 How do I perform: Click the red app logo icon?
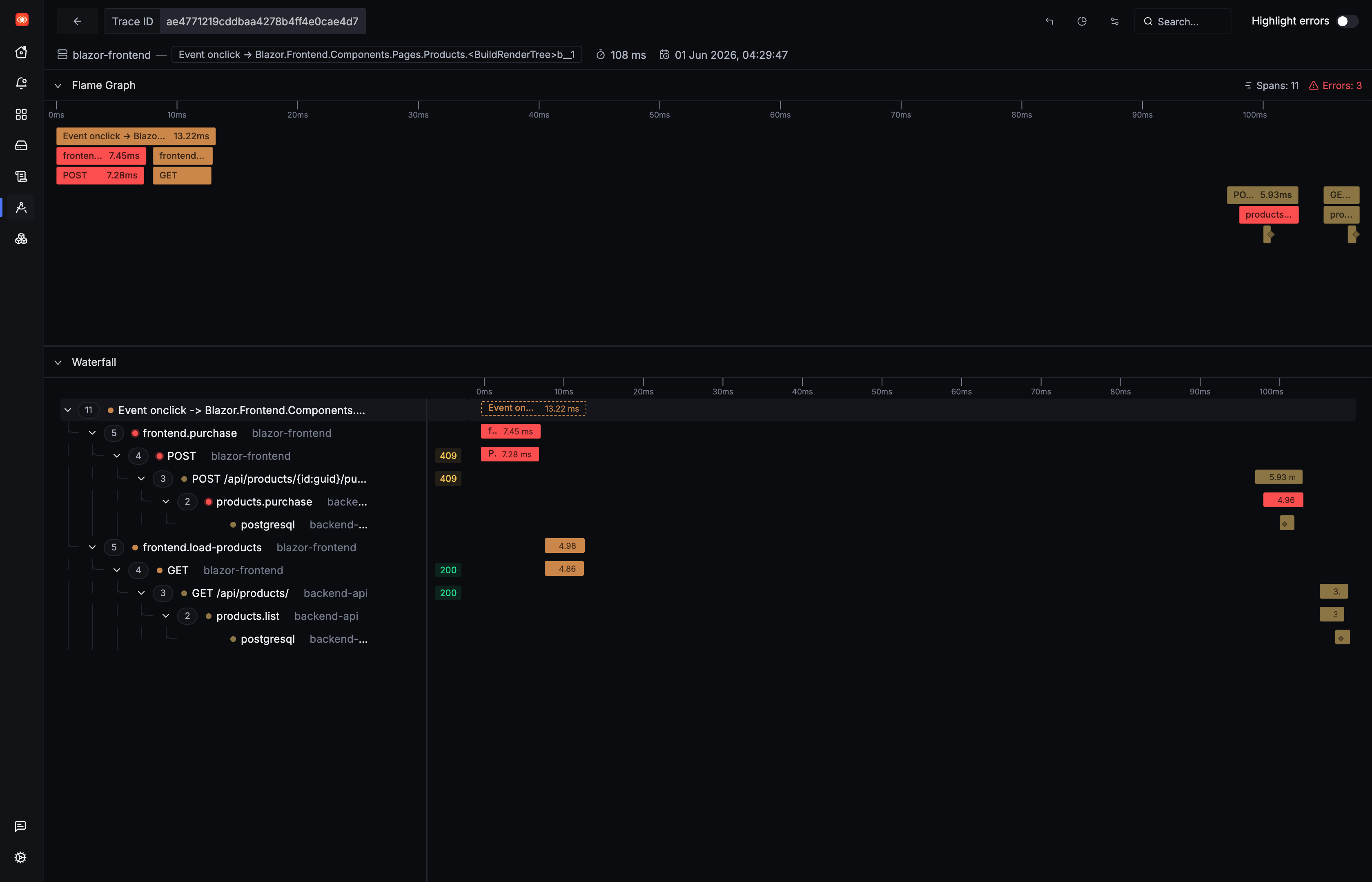coord(22,20)
